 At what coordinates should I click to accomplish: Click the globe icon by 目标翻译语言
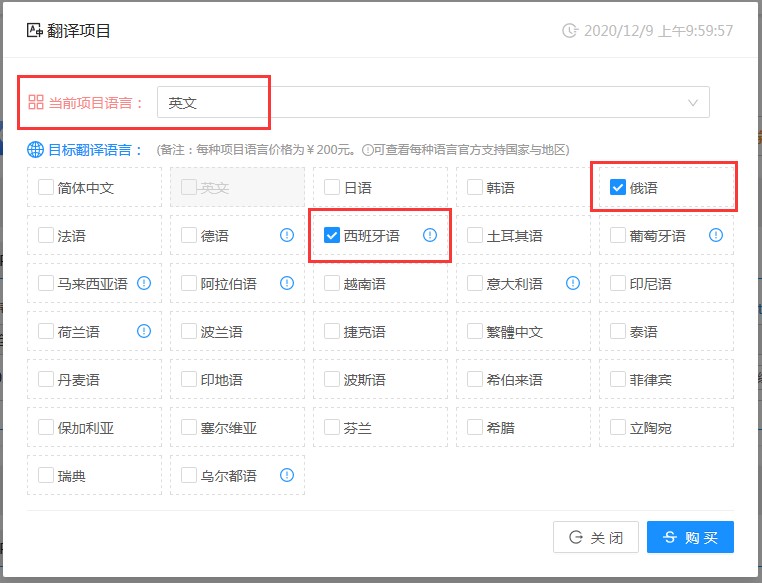(35, 150)
